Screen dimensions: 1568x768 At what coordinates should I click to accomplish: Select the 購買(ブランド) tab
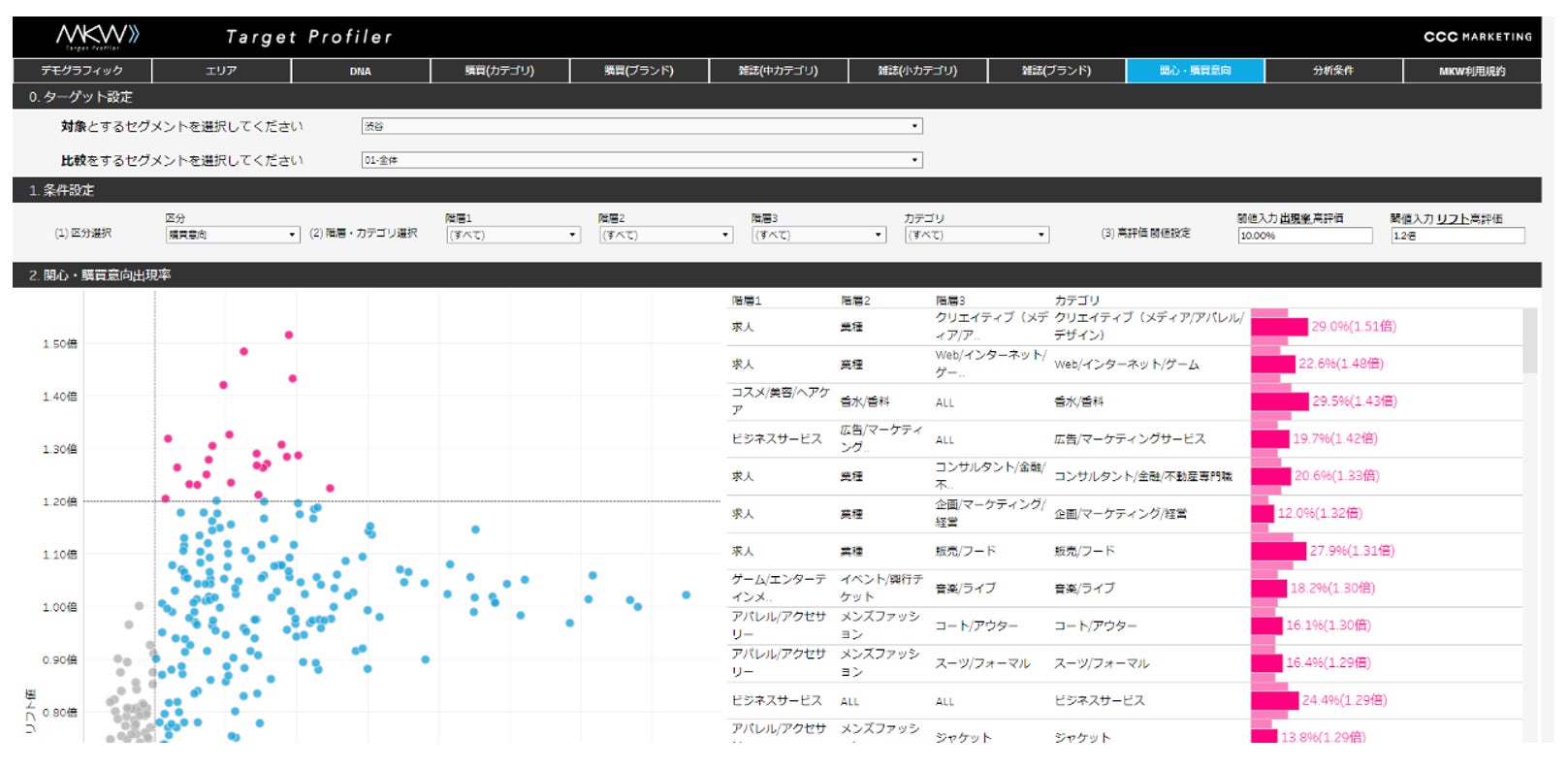pyautogui.click(x=639, y=71)
